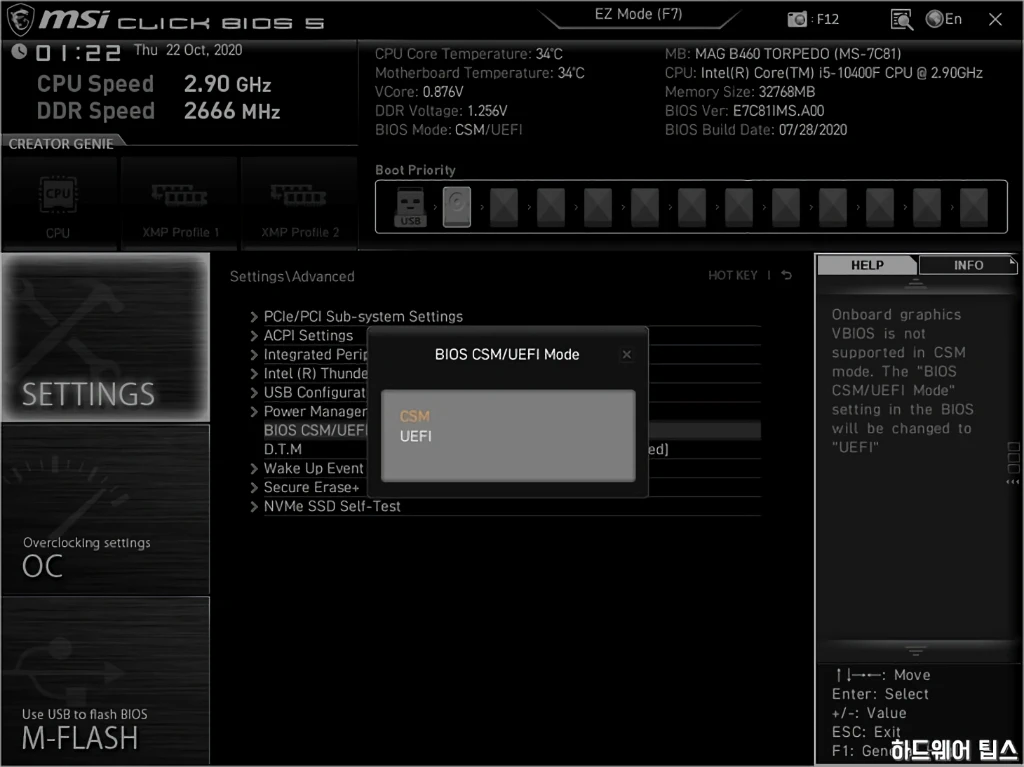Click the Settings\Advanced breadcrumb
Viewport: 1024px width, 767px height.
coord(292,276)
